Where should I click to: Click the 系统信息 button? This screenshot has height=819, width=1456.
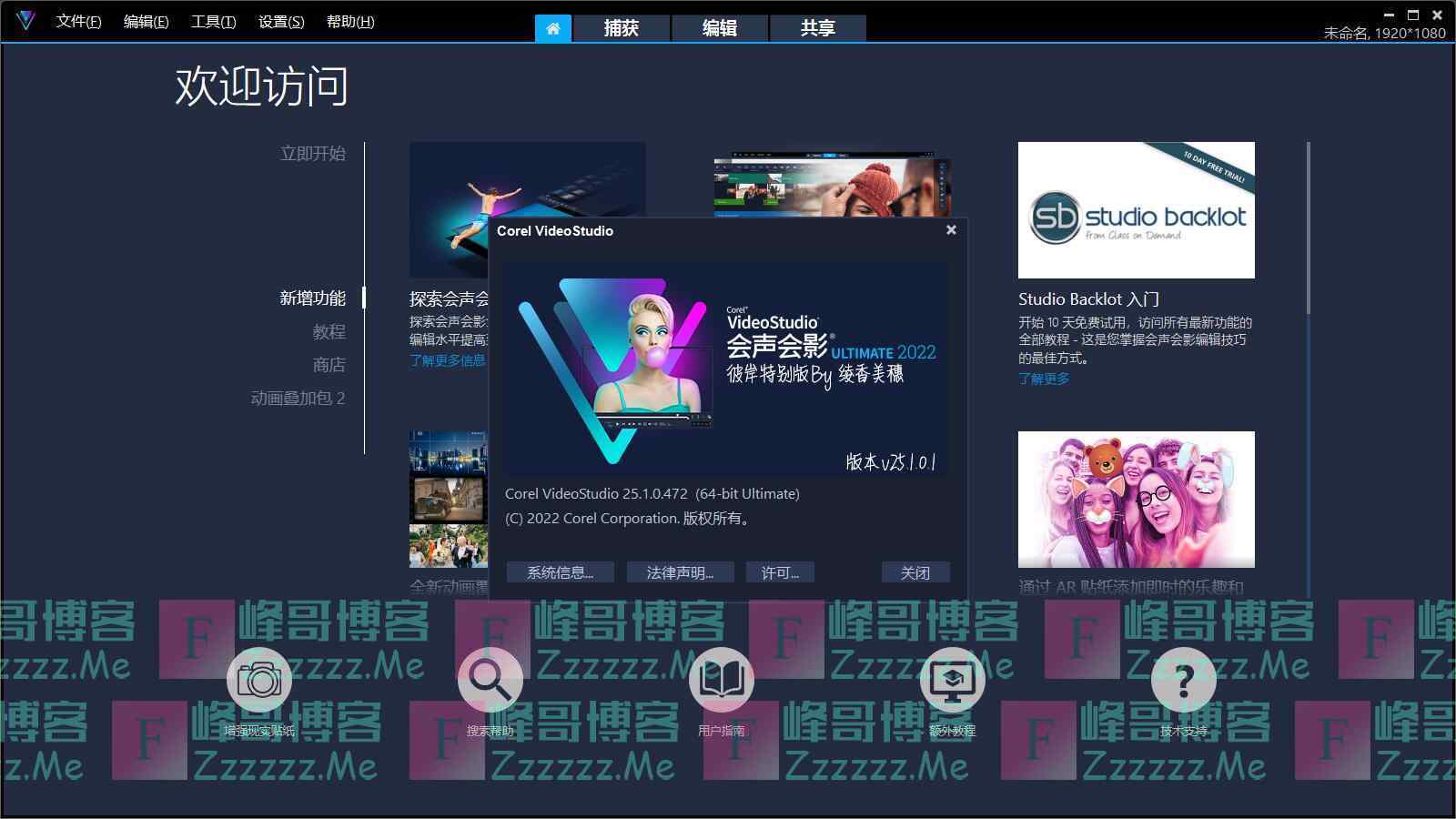(x=560, y=572)
